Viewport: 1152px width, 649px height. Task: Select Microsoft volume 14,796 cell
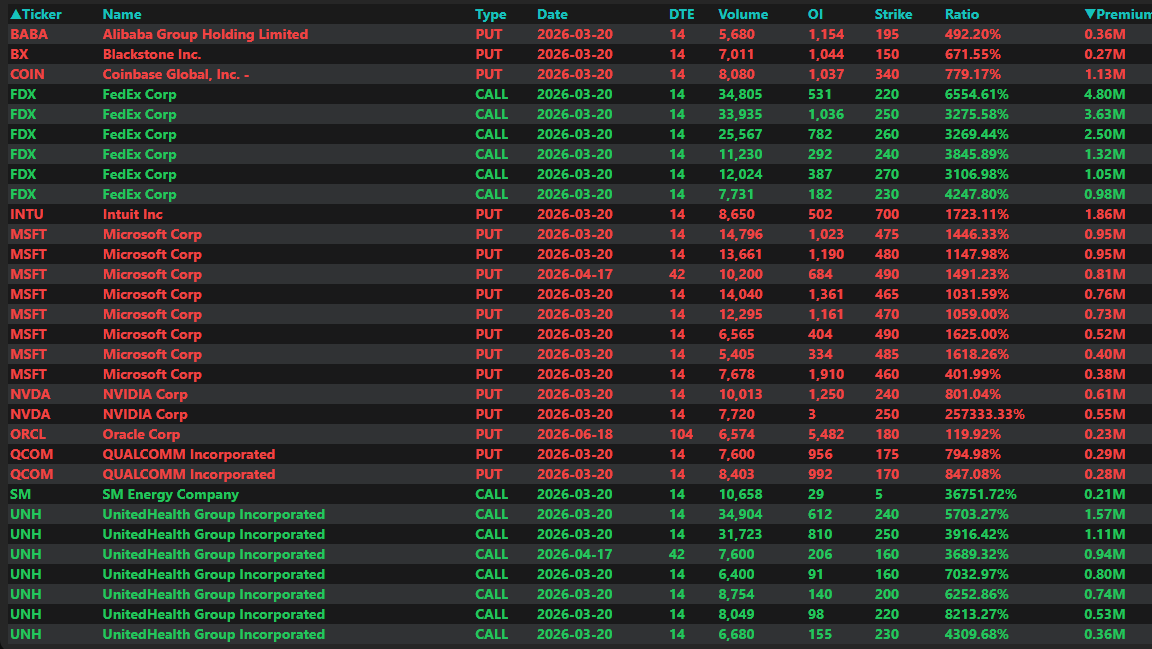pyautogui.click(x=740, y=234)
